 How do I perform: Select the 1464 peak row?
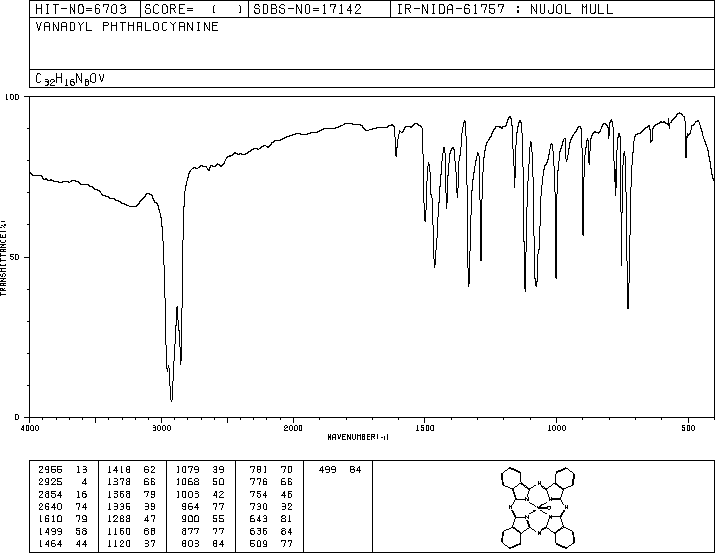[x=63, y=543]
